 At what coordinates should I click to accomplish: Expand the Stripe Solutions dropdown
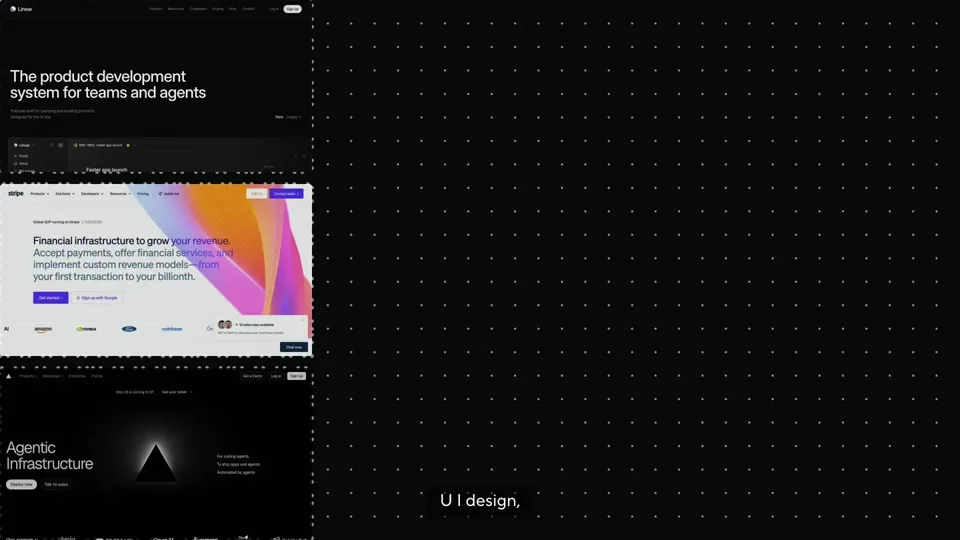point(65,193)
